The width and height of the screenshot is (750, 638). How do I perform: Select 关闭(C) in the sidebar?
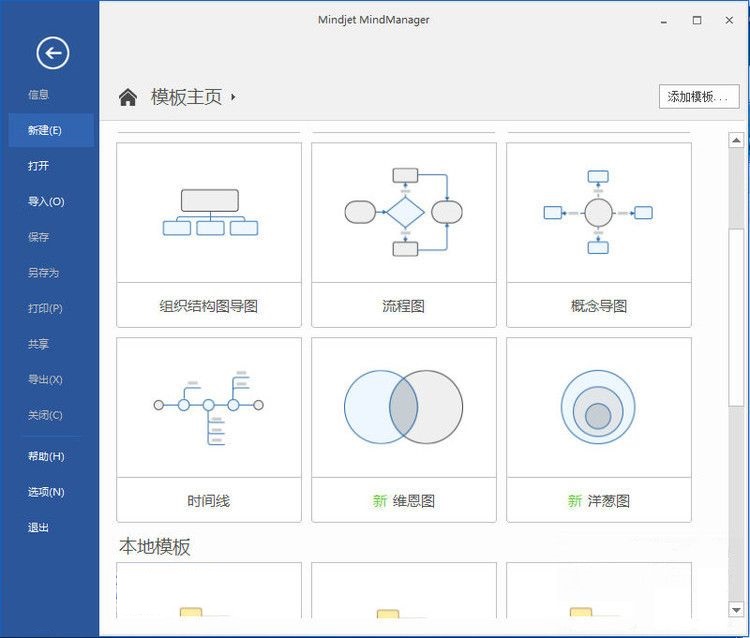pos(45,415)
